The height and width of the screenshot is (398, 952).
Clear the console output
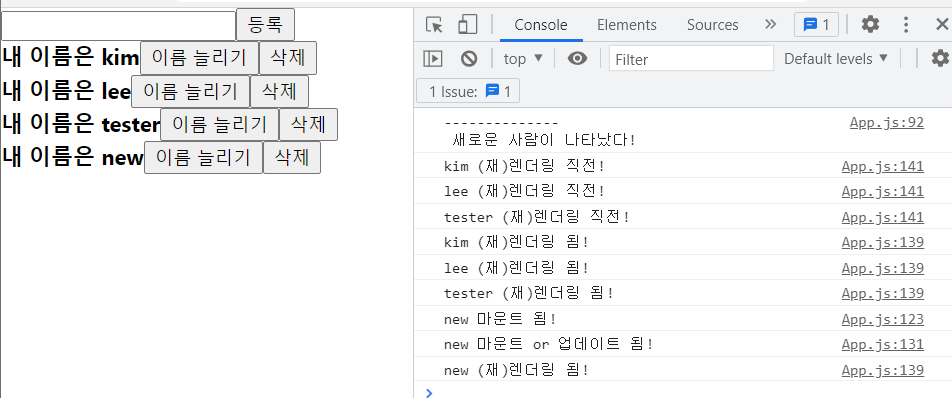[469, 59]
